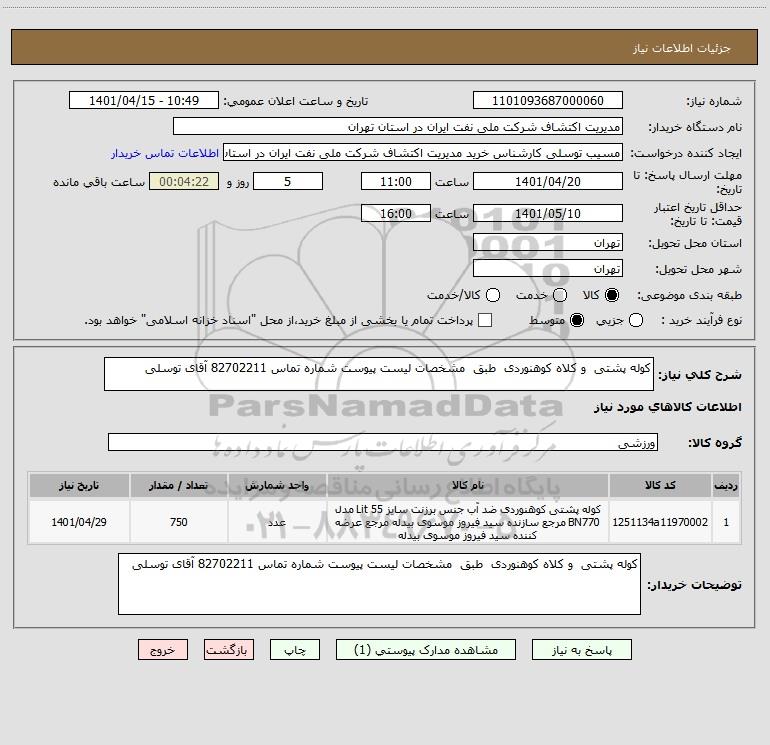Click the quantity cell 750
The width and height of the screenshot is (770, 745).
179,522
